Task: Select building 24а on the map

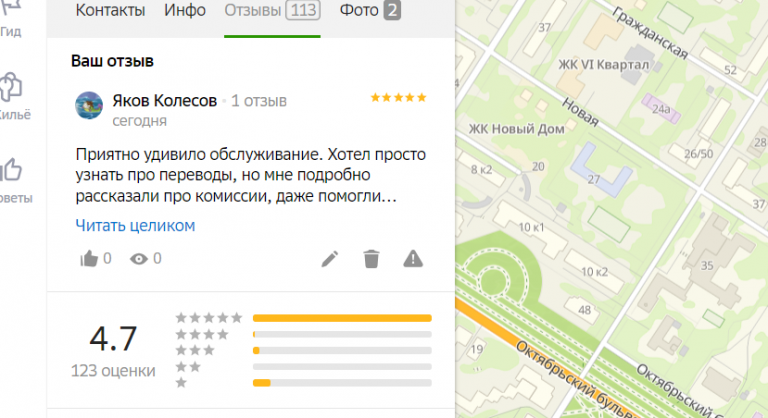Action: [661, 109]
